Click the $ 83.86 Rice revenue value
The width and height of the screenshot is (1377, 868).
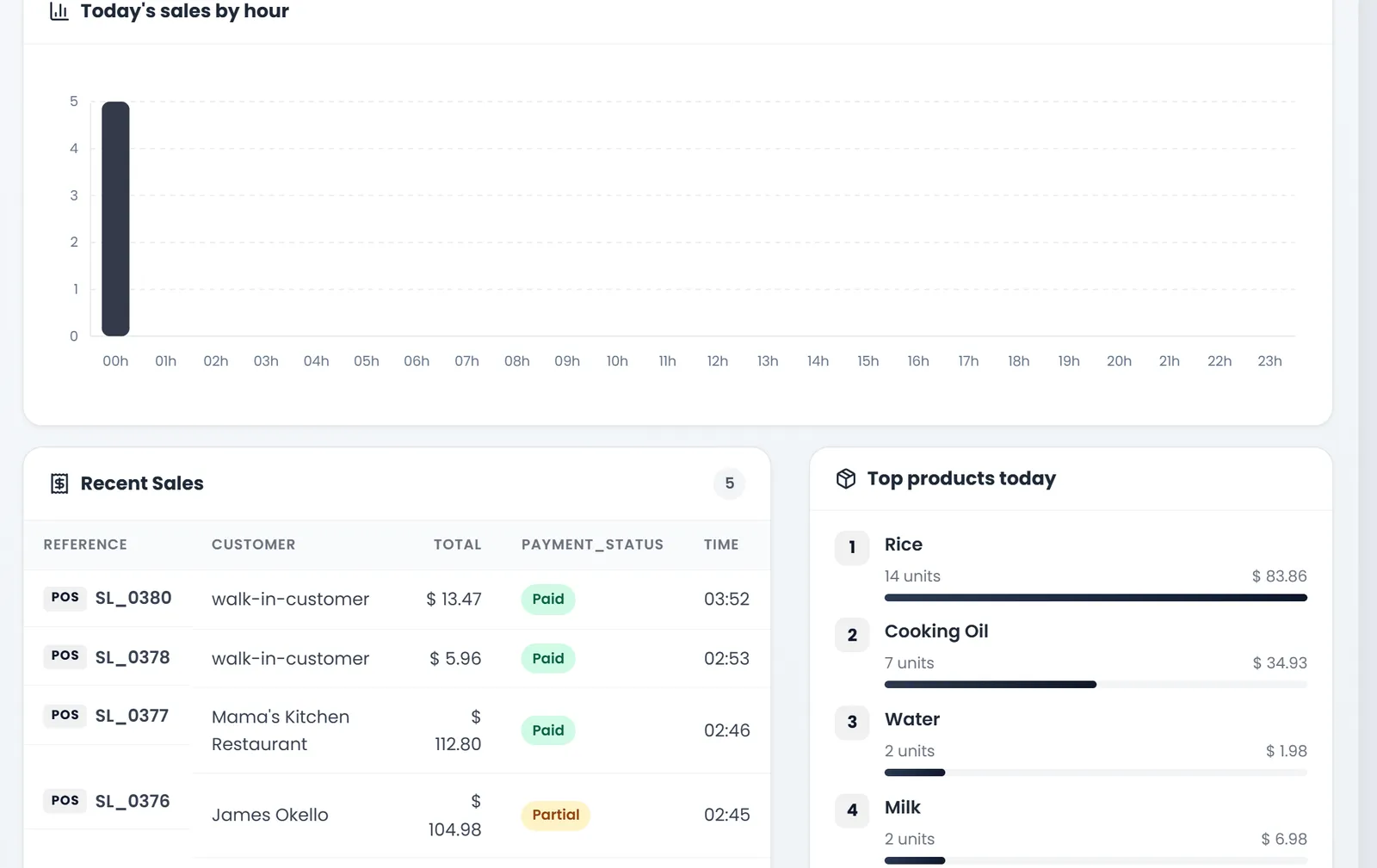(x=1279, y=576)
